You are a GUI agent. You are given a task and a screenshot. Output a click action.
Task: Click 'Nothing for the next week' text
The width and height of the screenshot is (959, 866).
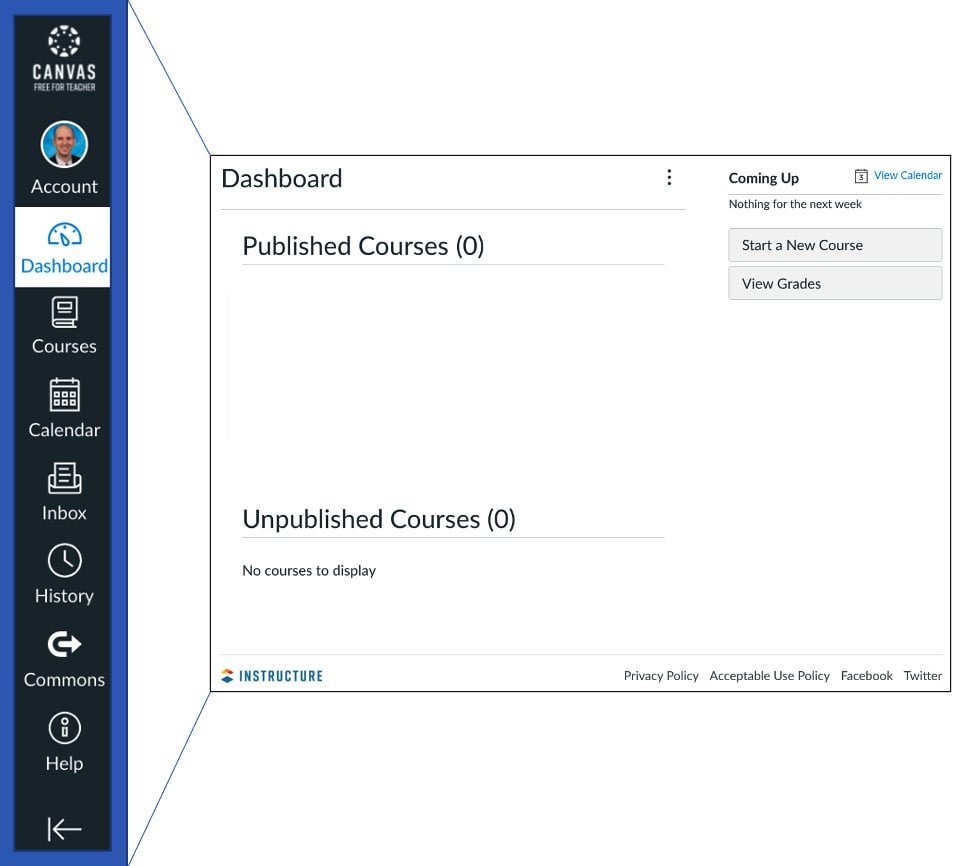795,204
